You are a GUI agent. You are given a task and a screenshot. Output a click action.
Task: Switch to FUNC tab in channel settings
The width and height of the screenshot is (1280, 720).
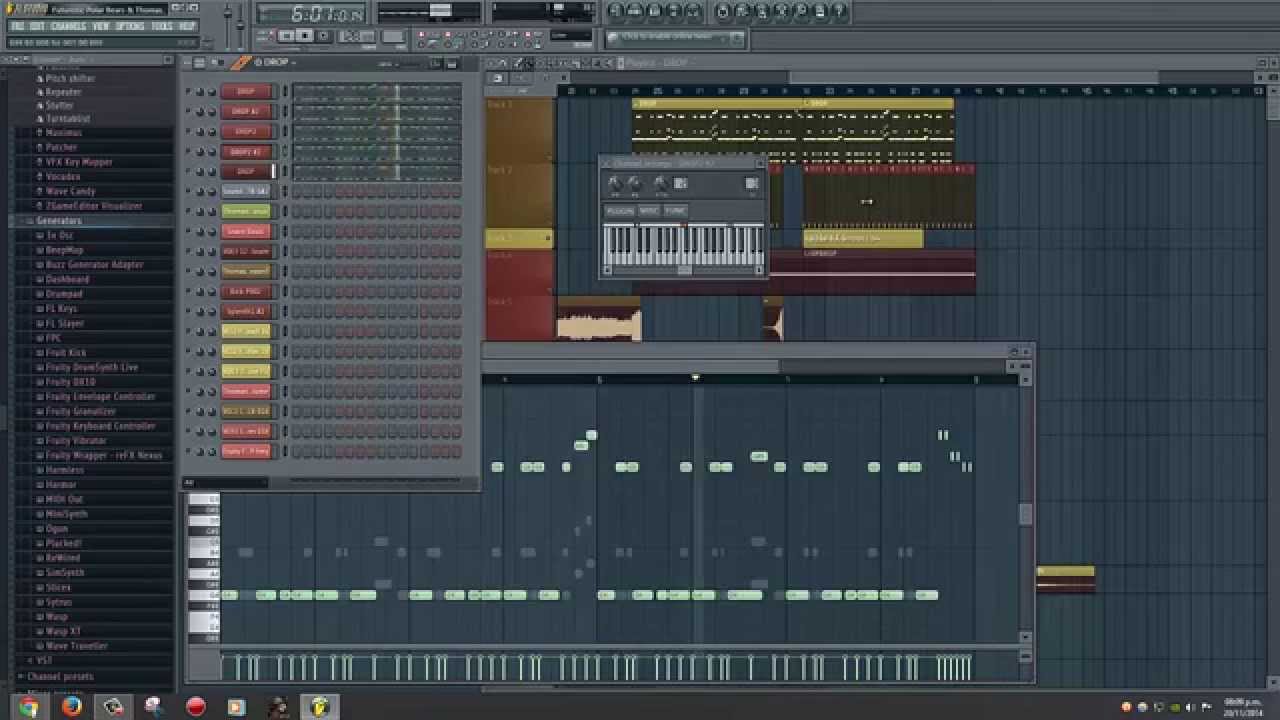coord(675,211)
